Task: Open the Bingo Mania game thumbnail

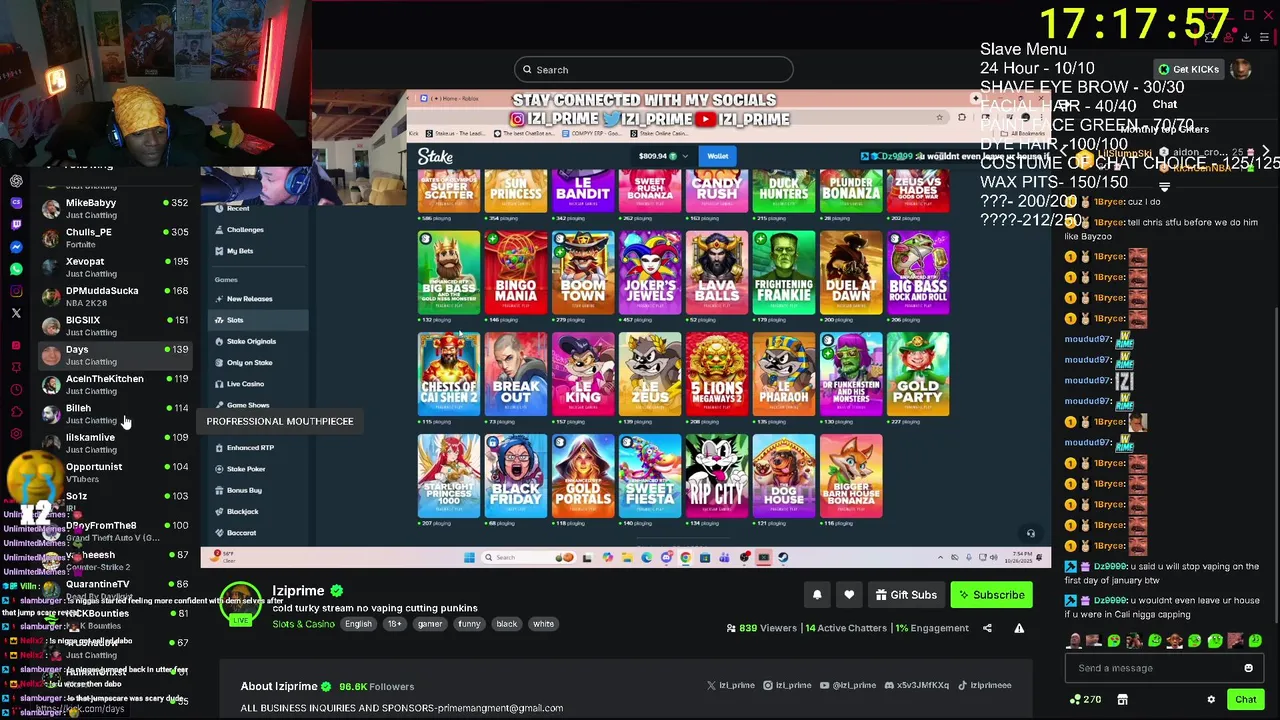Action: coord(516,273)
